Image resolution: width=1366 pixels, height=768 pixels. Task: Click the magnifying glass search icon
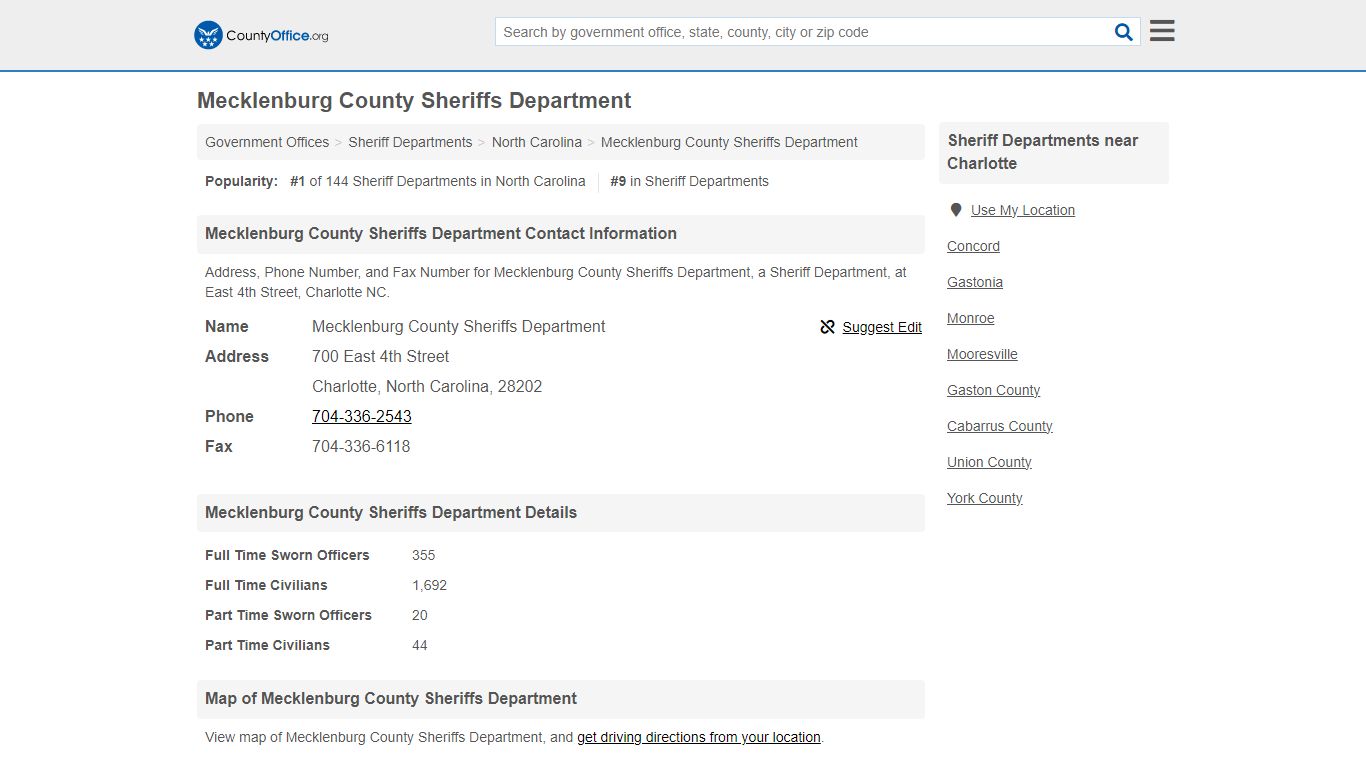1124,32
